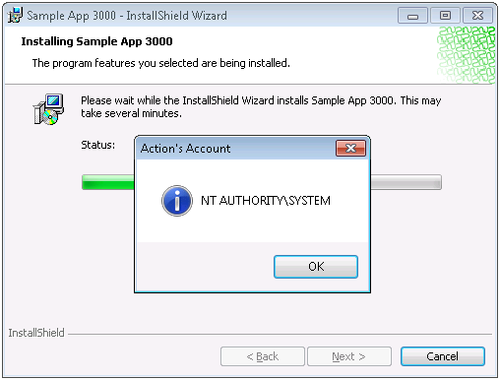500x380 pixels.
Task: Click the computer and CD setup icon
Action: coord(49,109)
